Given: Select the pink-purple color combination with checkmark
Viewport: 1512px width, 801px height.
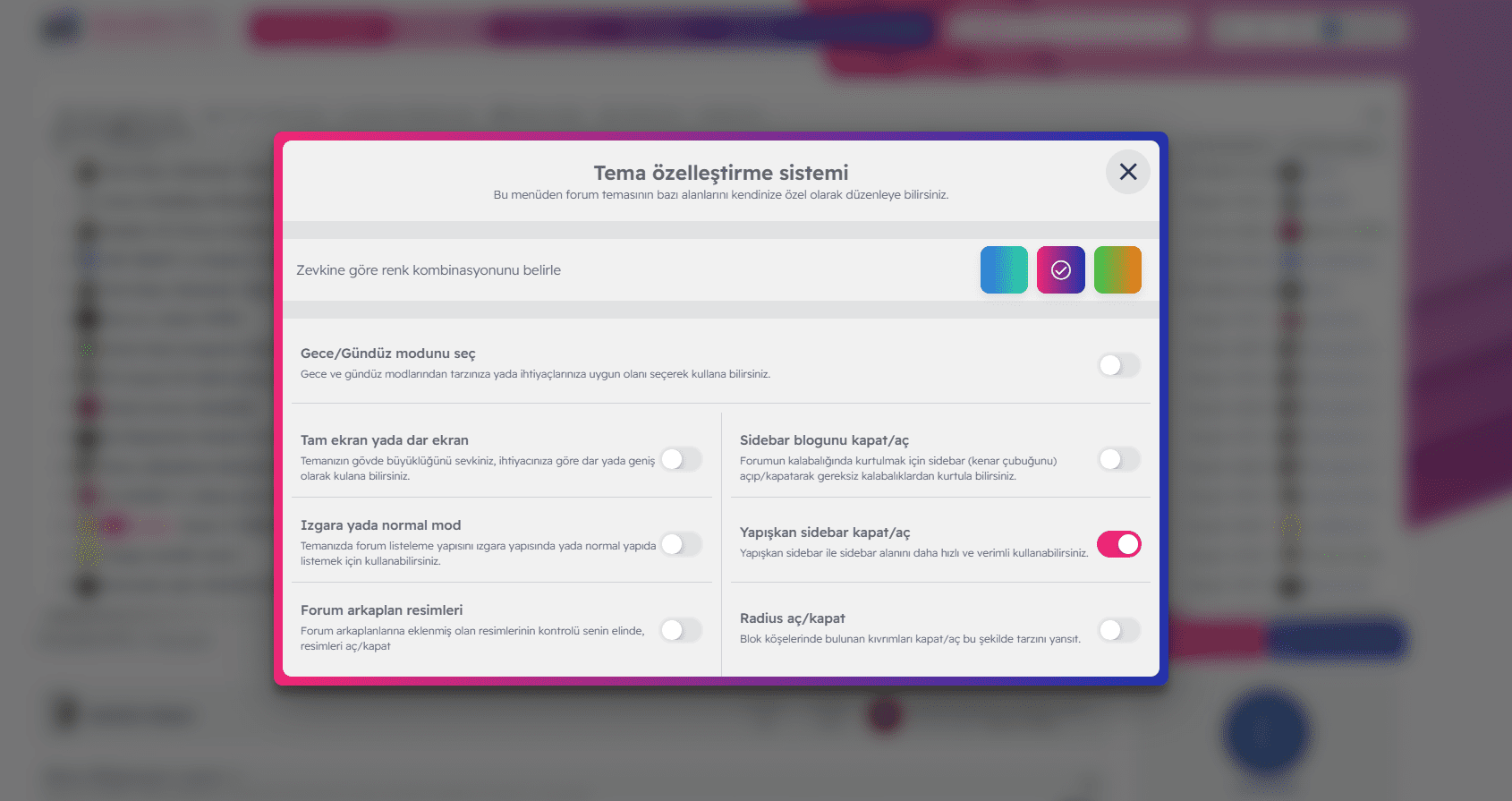Looking at the screenshot, I should 1060,270.
